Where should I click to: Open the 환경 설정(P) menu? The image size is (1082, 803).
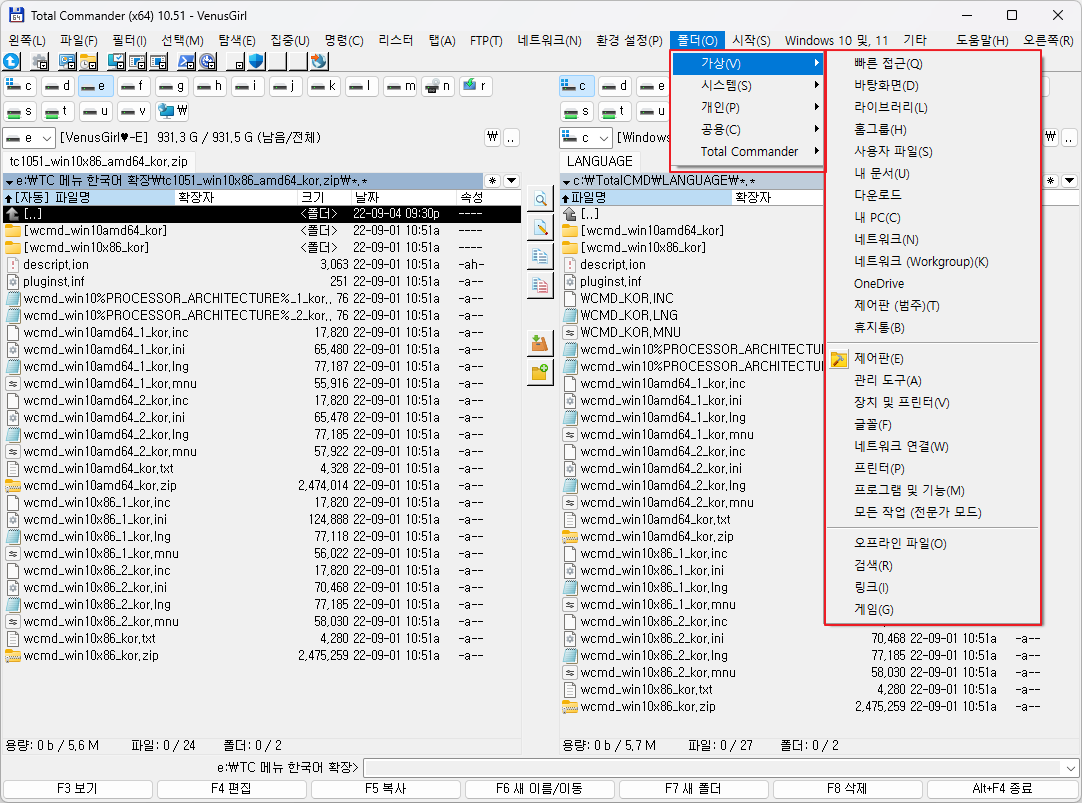click(629, 41)
